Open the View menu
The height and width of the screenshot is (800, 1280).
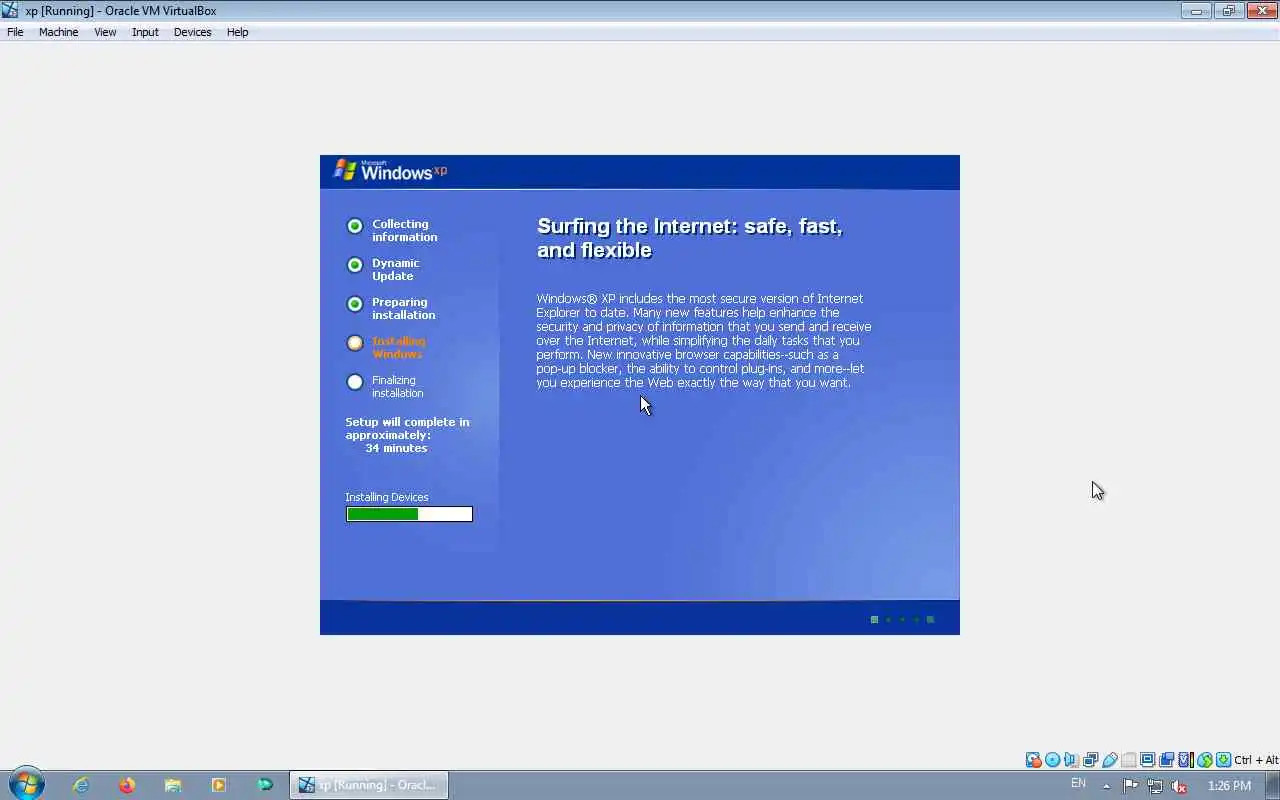[x=105, y=32]
